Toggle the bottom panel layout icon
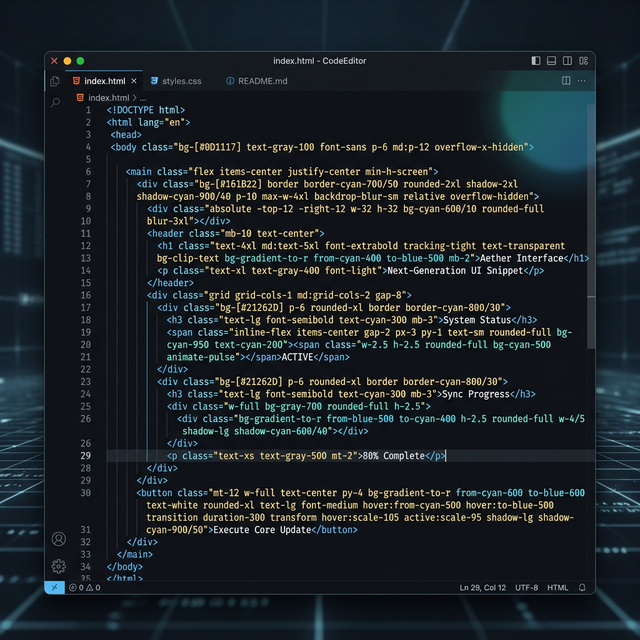Viewport: 640px width, 640px height. [x=551, y=61]
